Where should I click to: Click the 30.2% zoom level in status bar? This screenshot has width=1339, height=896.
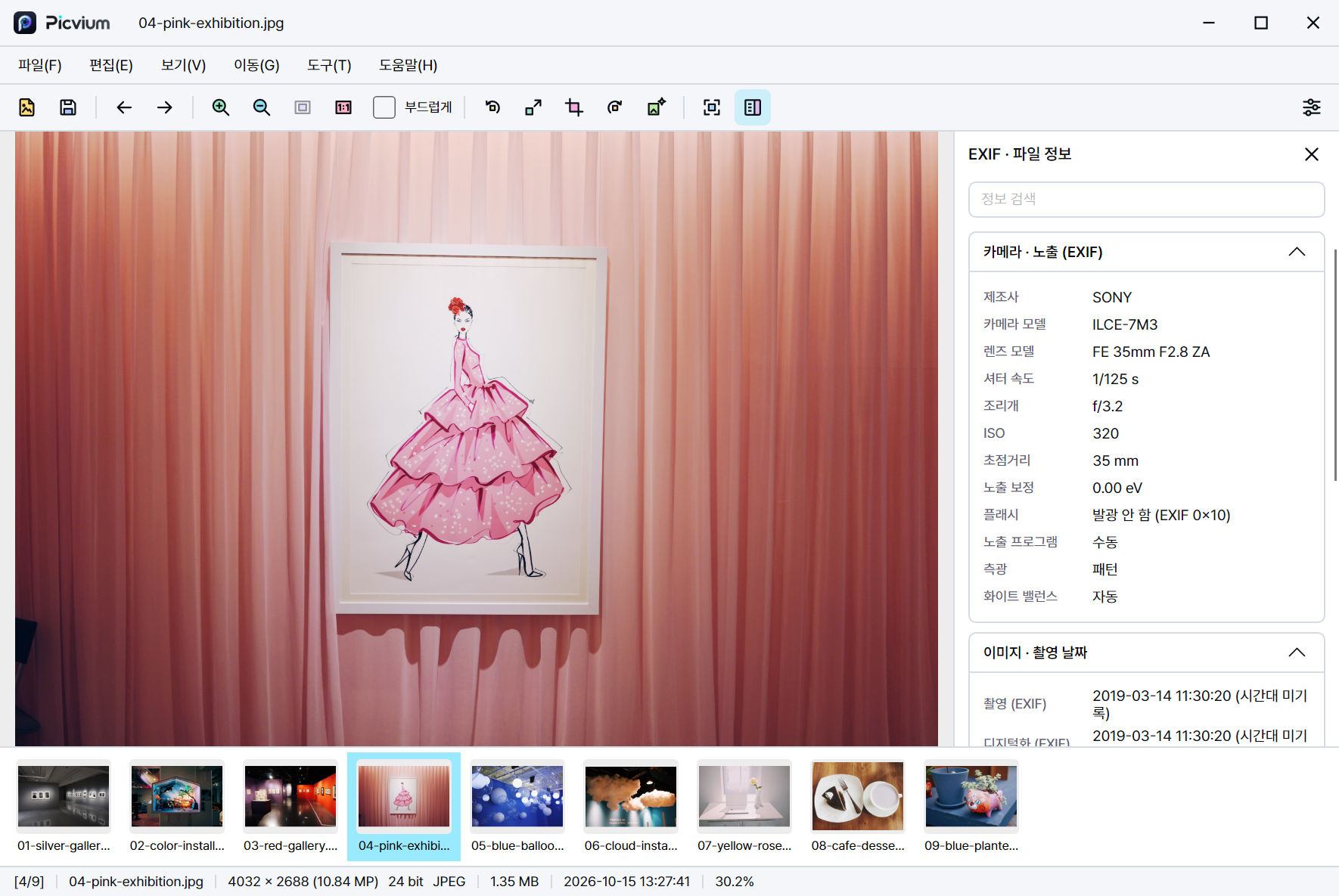click(x=735, y=882)
